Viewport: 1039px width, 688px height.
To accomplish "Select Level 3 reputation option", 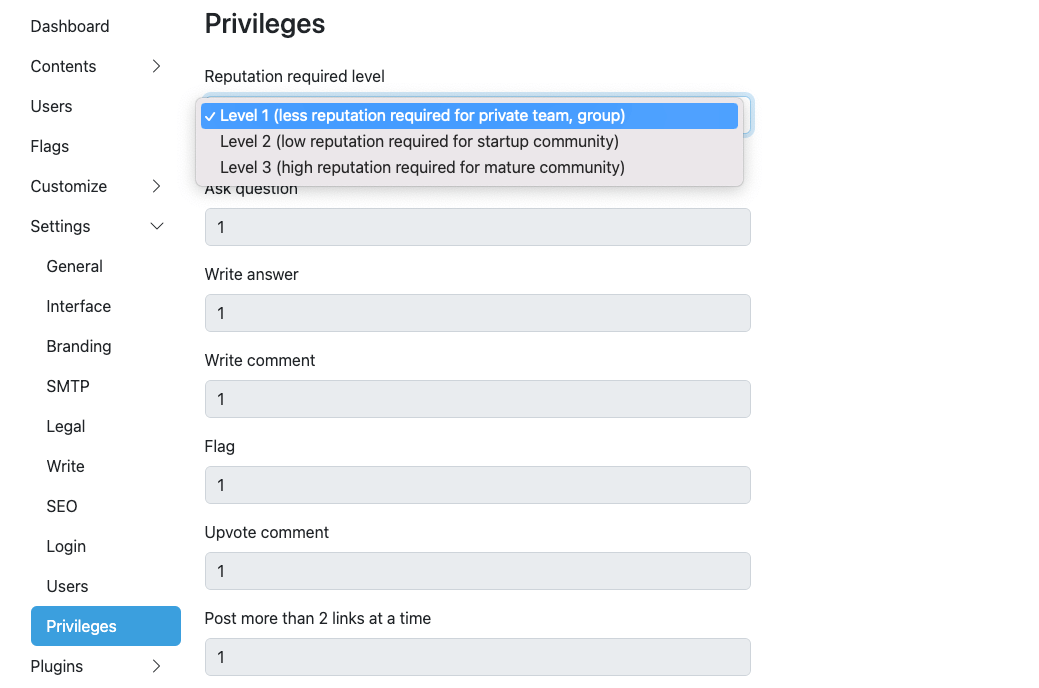I will point(421,167).
